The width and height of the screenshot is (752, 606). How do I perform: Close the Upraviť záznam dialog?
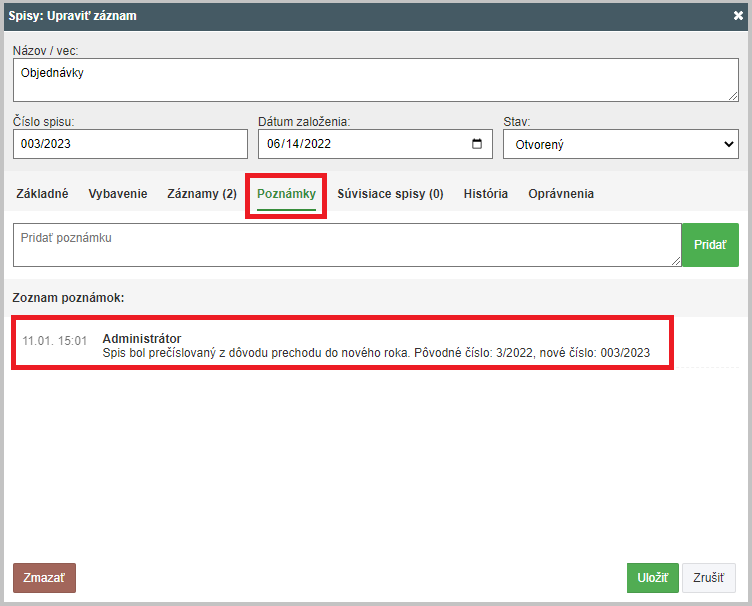tap(738, 16)
